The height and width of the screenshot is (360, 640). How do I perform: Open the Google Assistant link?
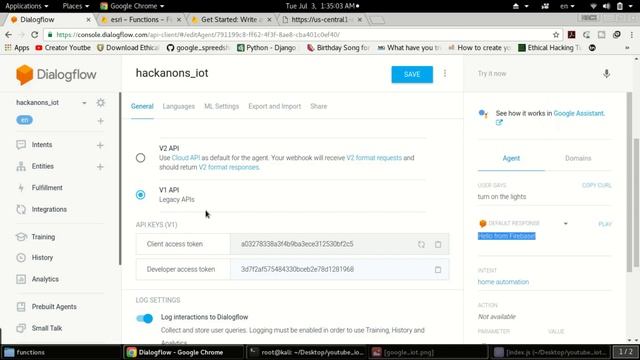579,113
